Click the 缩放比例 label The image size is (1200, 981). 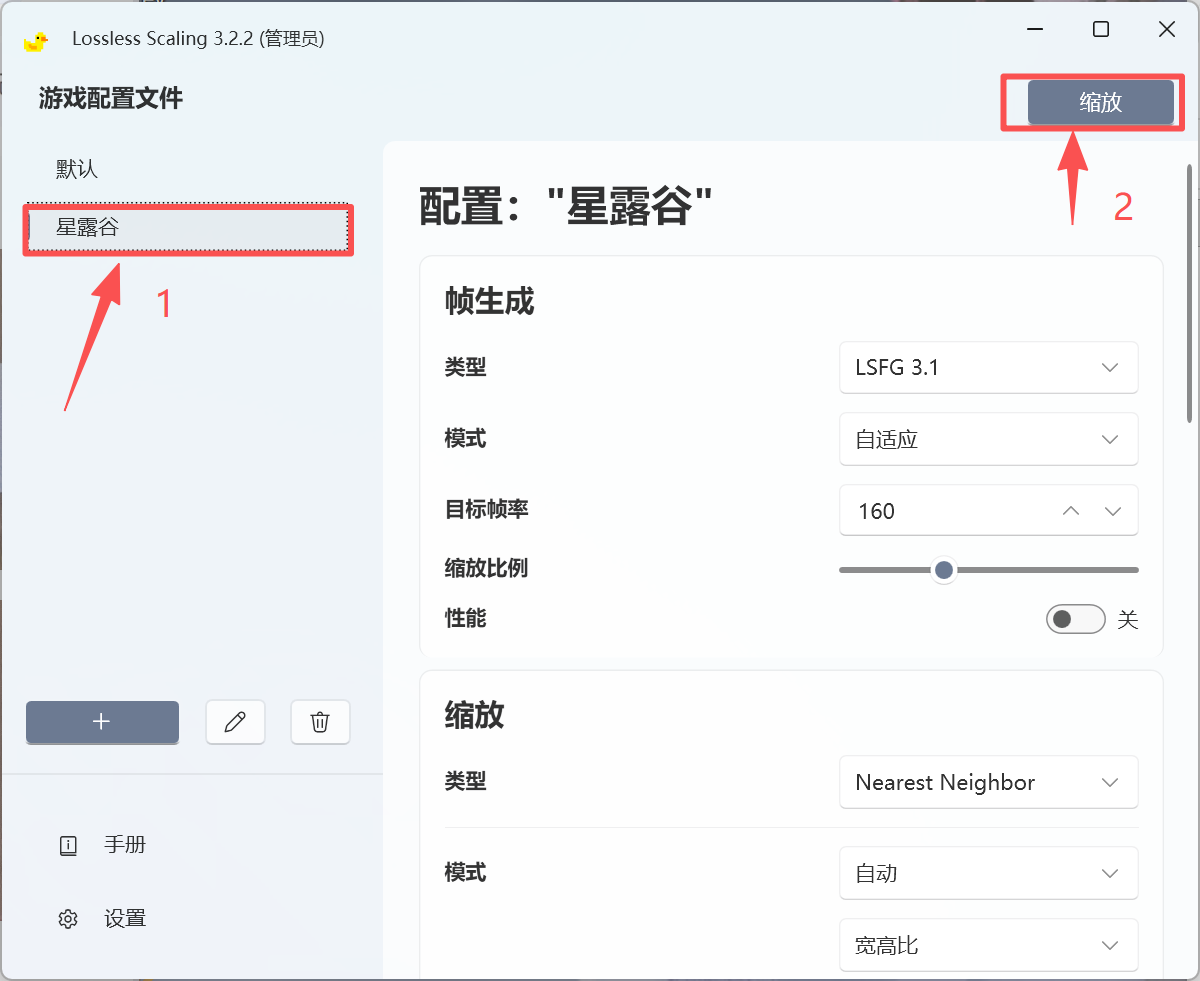(486, 568)
